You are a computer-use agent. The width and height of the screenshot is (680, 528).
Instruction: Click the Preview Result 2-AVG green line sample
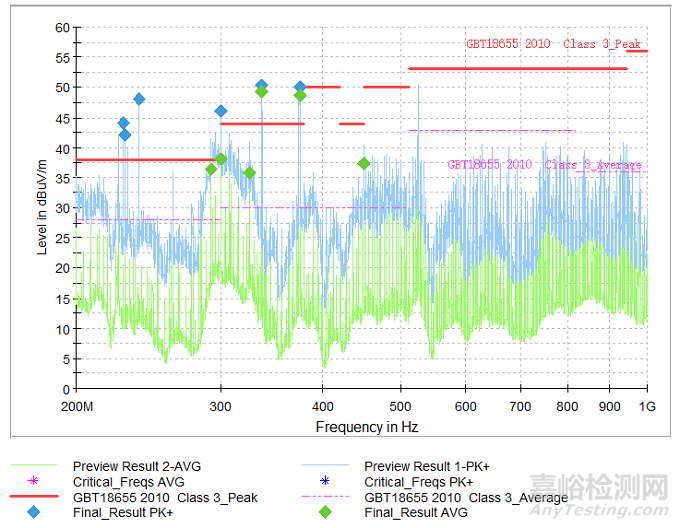point(35,467)
